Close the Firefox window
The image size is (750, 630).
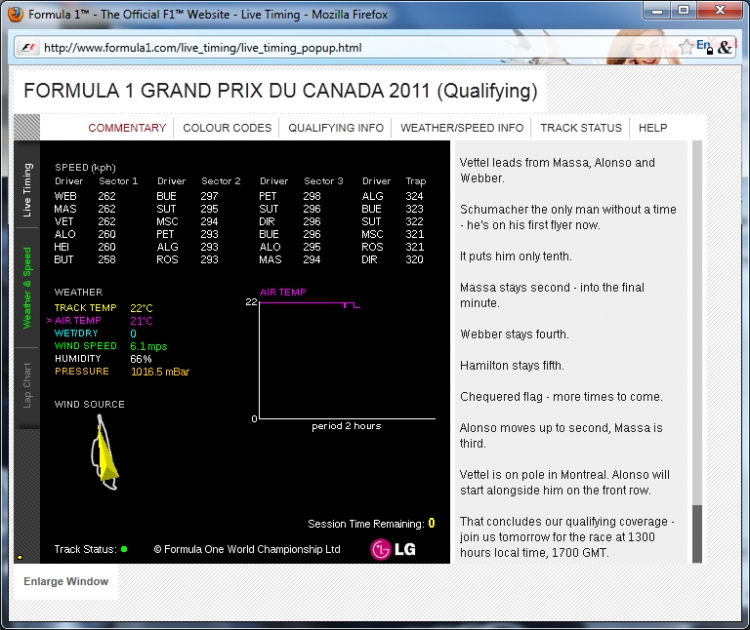(719, 10)
